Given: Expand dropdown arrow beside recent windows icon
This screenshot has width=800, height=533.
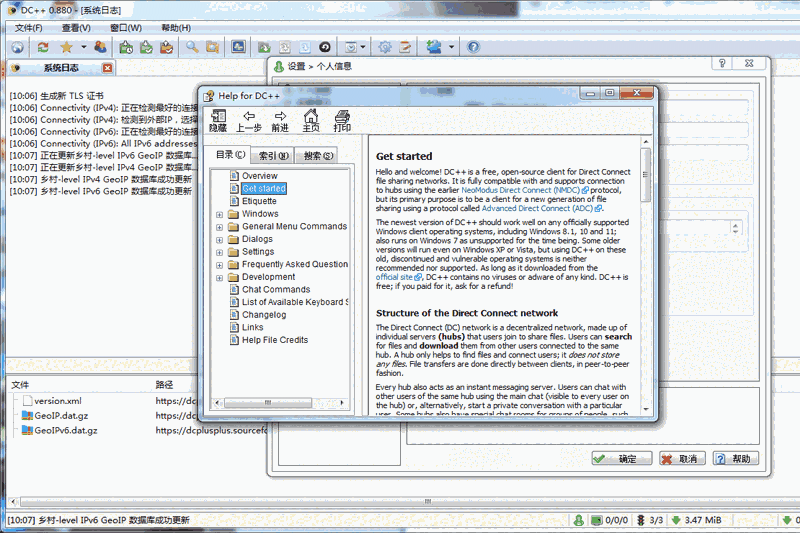Looking at the screenshot, I should pos(363,47).
